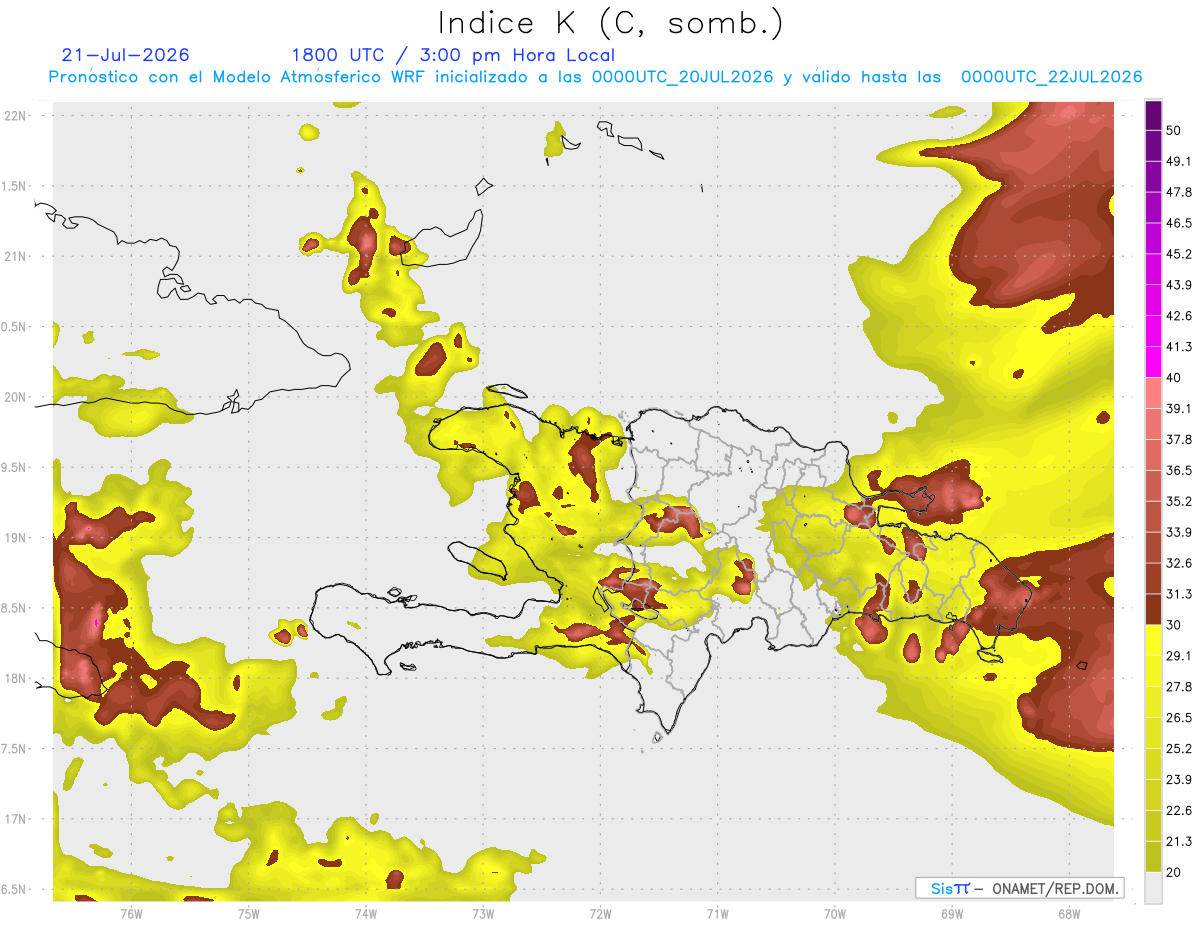1200x927 pixels.
Task: Click the "30" color scale value
Action: tap(1174, 625)
